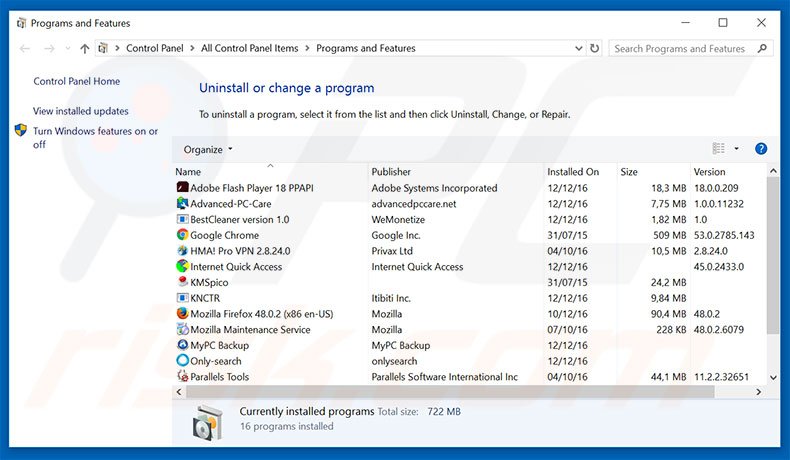Sort programs by Installed On column
Image resolution: width=790 pixels, height=460 pixels.
(573, 172)
